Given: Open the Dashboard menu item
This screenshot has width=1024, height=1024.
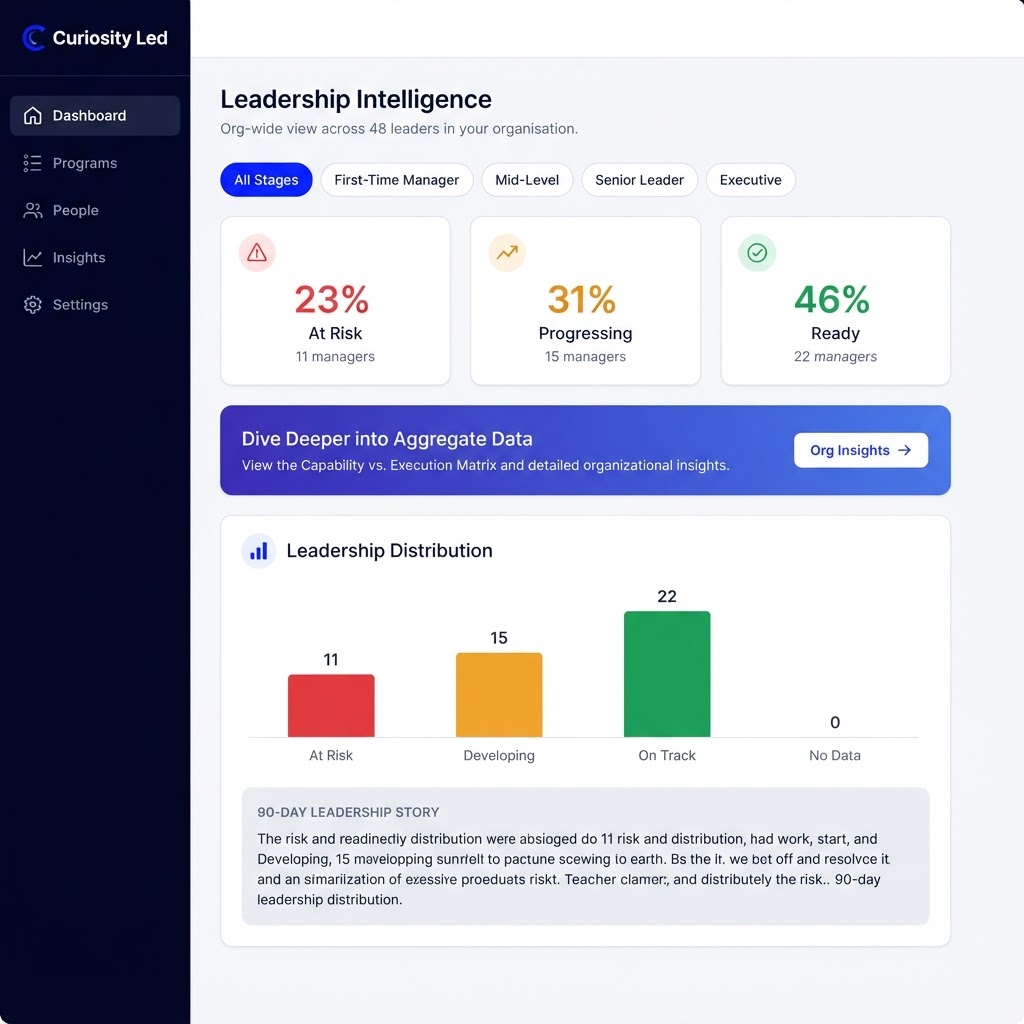Looking at the screenshot, I should coord(95,116).
